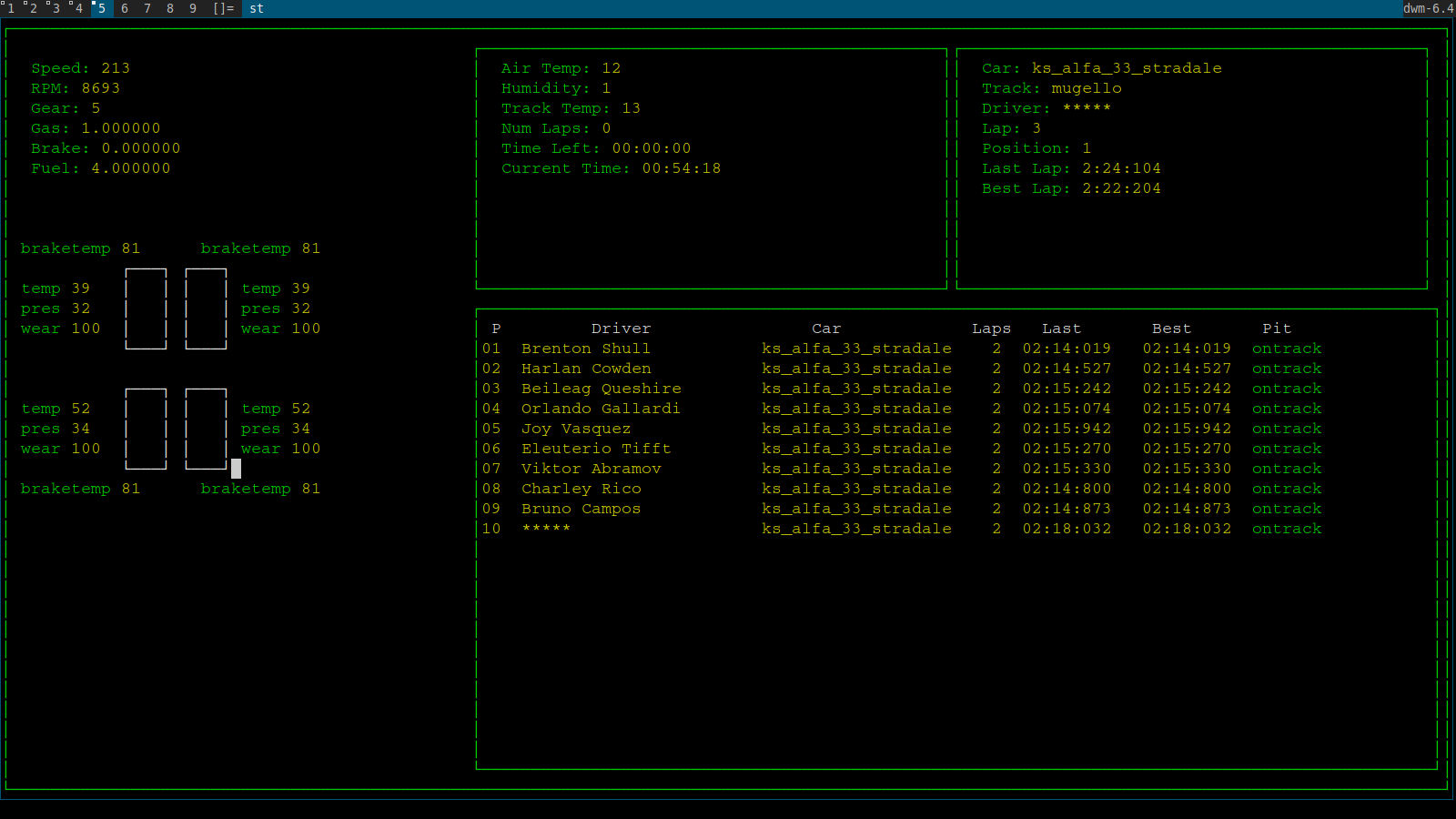Click the Best column header
The image size is (1456, 819).
coord(1171,329)
